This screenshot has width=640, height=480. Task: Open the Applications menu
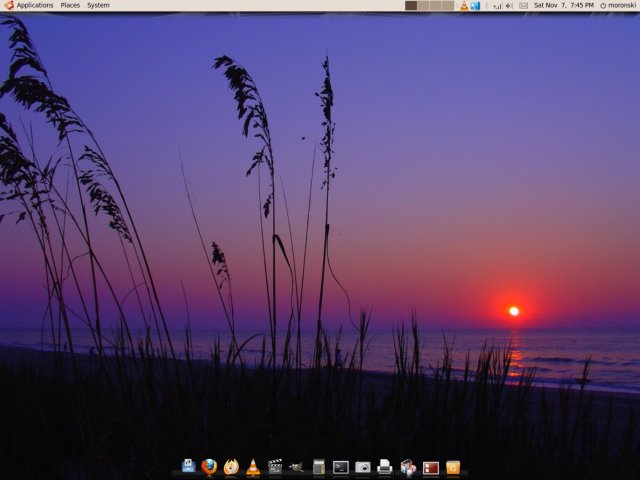tap(35, 5)
